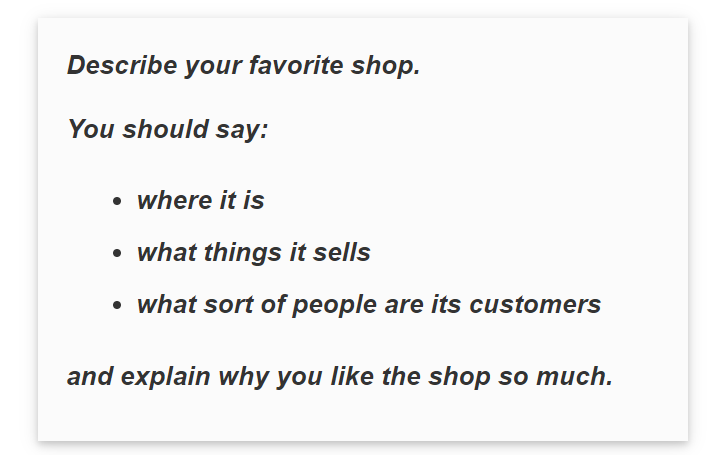Select "what sort of people are its customers"

point(368,304)
